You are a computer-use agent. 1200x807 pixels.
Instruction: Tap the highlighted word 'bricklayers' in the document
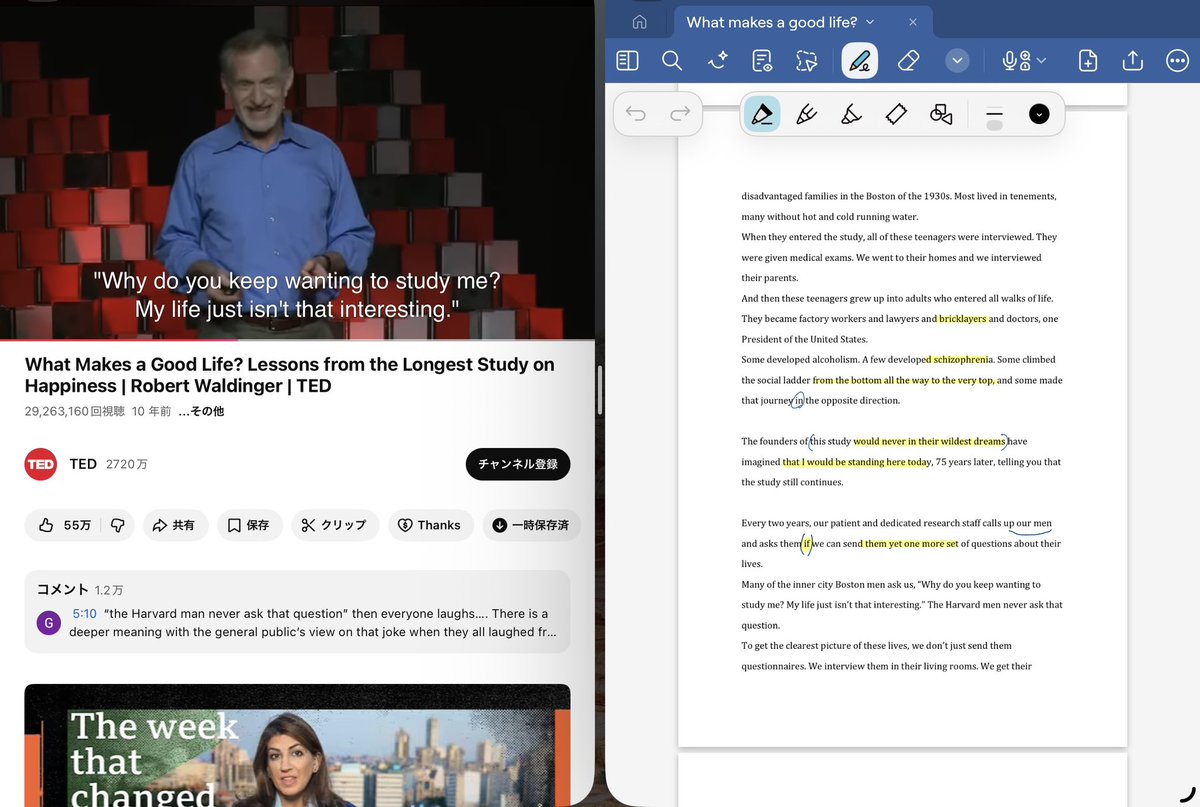pos(962,319)
